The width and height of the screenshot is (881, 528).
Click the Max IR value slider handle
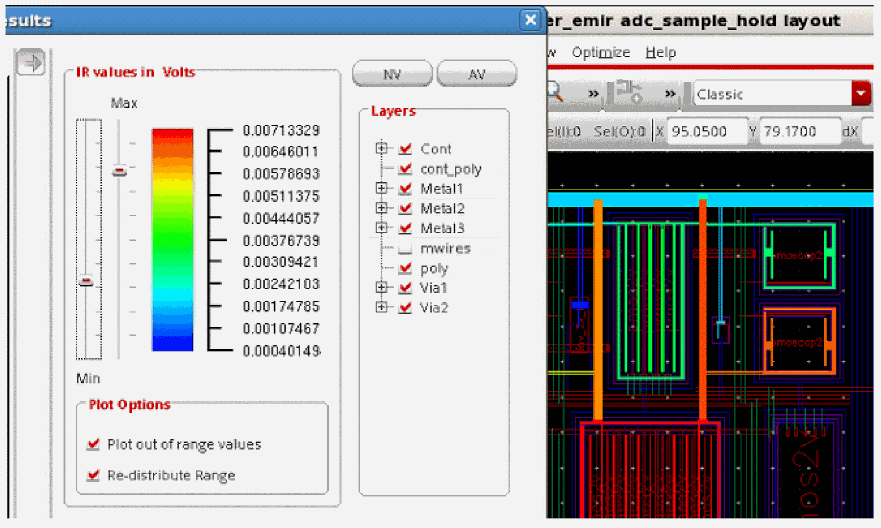[119, 171]
